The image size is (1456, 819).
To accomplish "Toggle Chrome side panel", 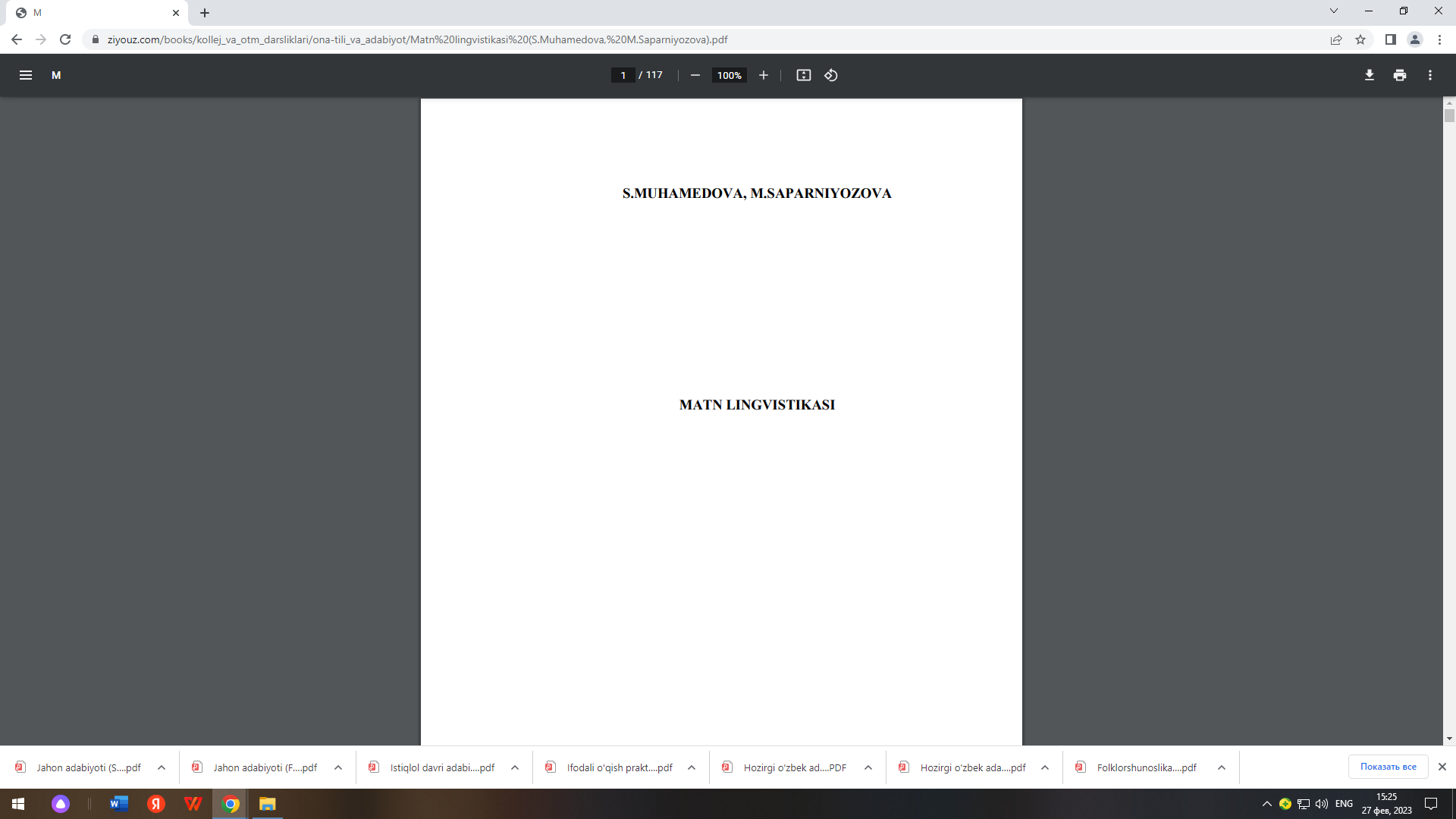I will coord(1390,39).
